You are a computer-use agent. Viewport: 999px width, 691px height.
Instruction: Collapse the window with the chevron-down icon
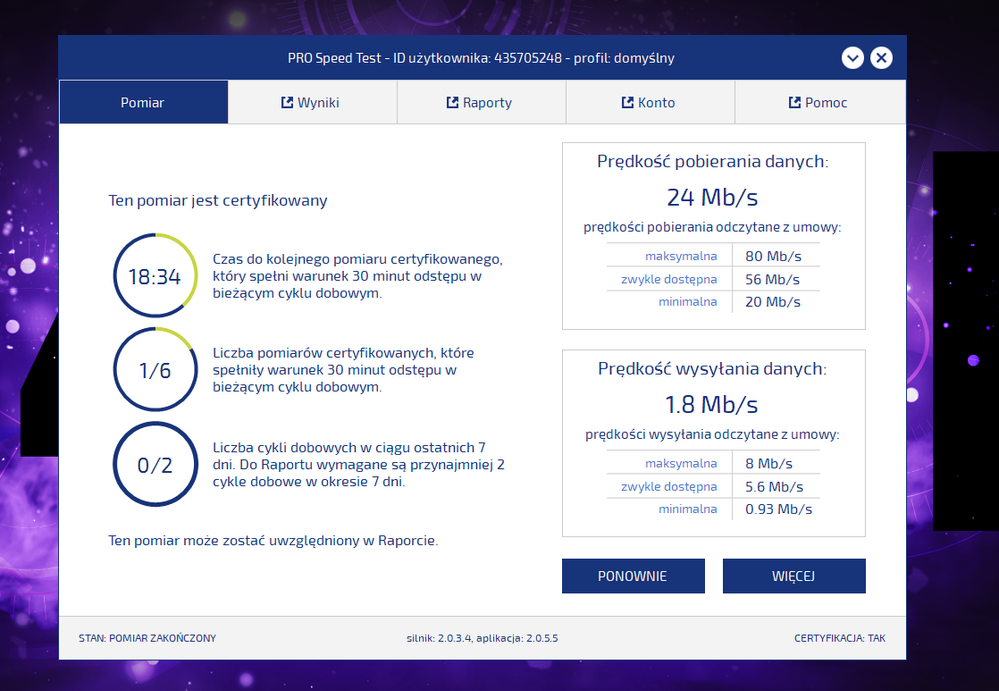(x=852, y=58)
